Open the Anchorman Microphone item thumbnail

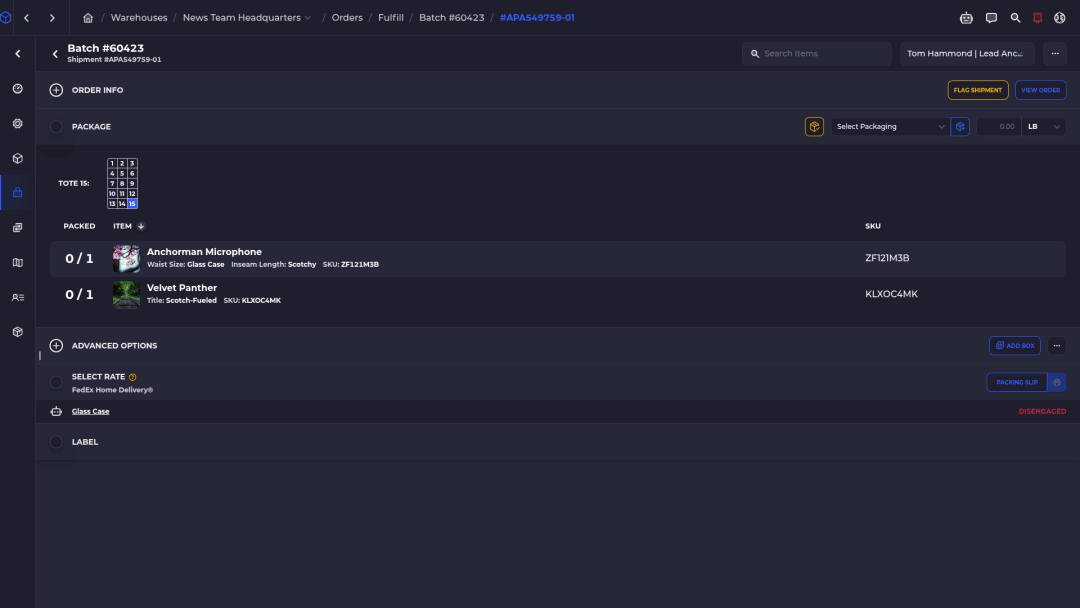tap(126, 259)
